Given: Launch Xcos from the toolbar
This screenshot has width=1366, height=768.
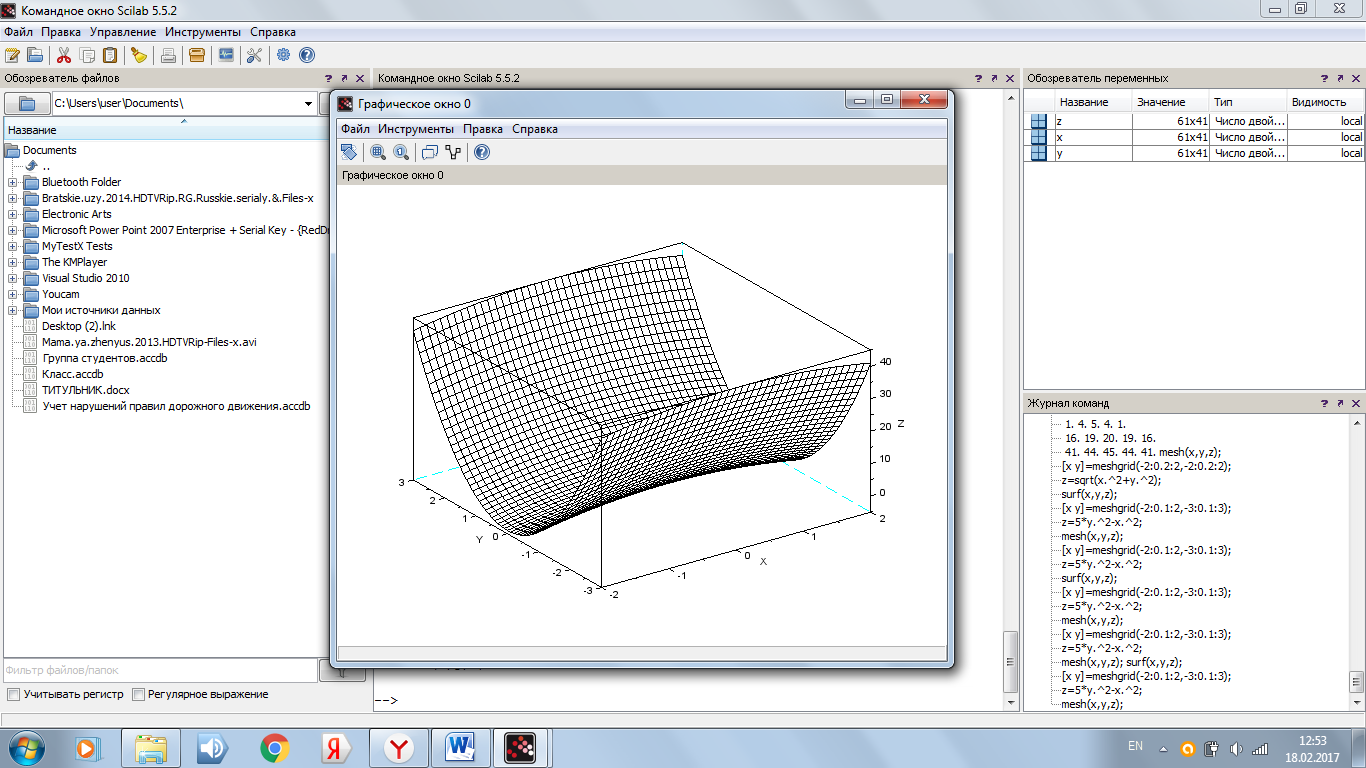Looking at the screenshot, I should [226, 55].
